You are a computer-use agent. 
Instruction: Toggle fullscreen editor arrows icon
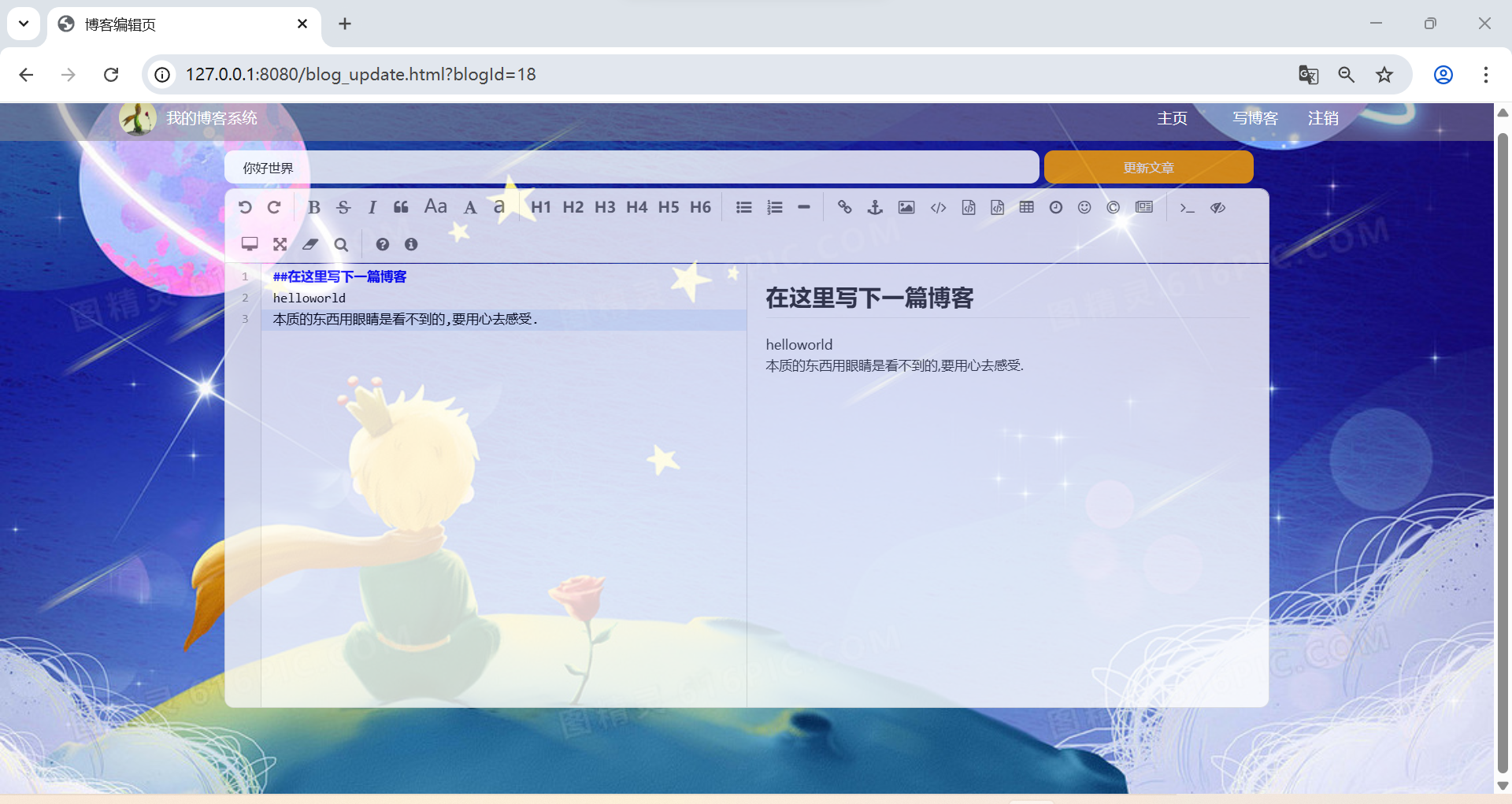[280, 244]
